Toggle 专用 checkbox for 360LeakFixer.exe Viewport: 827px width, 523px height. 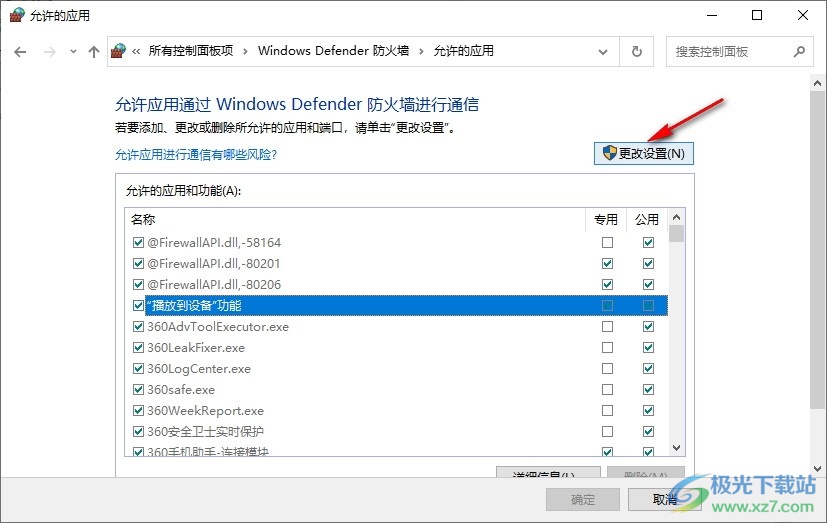pyautogui.click(x=608, y=347)
